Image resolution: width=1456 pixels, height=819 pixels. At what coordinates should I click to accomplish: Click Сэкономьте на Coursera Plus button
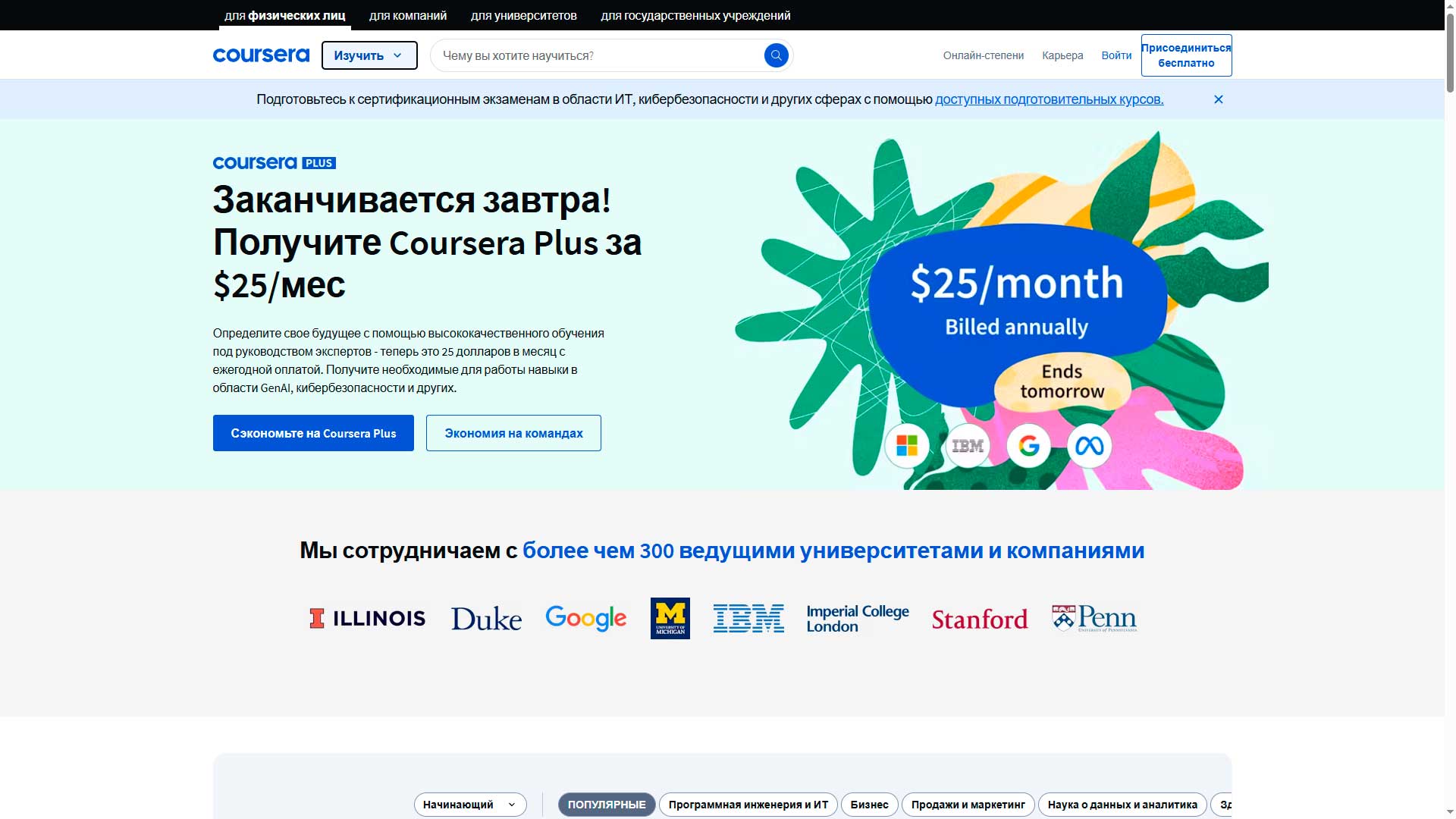pyautogui.click(x=313, y=433)
